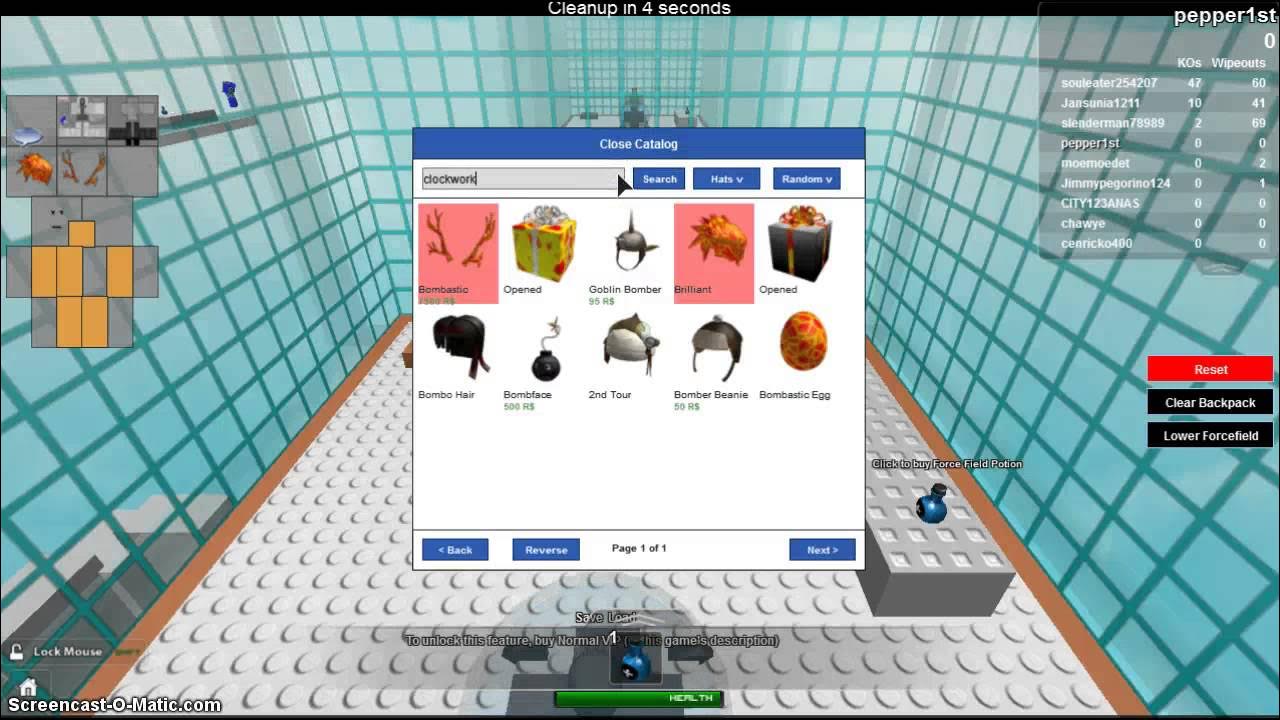Select souleater254207 in the leaderboard
Viewport: 1280px width, 720px height.
(x=1109, y=83)
